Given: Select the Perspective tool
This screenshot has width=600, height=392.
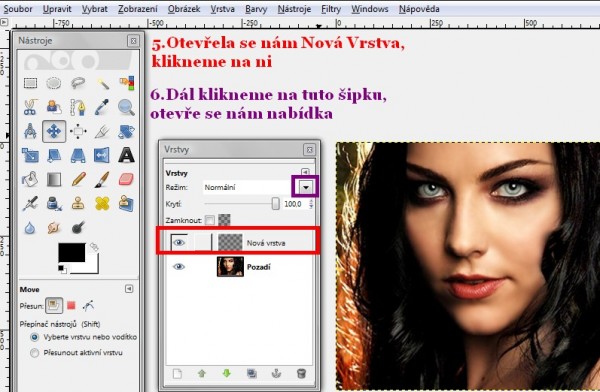Looking at the screenshot, I should point(78,155).
